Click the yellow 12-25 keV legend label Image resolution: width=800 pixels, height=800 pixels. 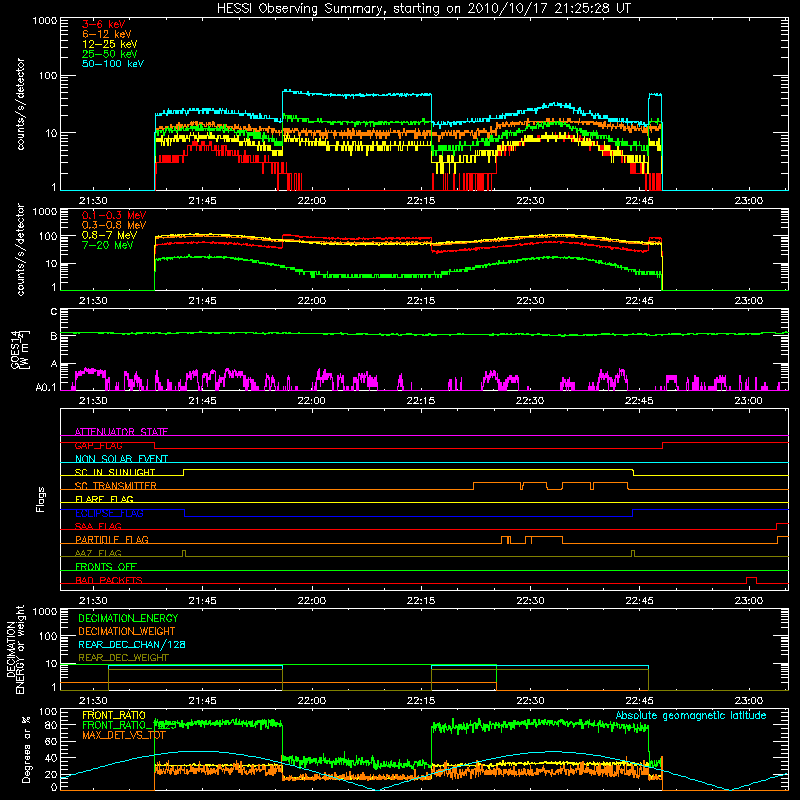(110, 44)
